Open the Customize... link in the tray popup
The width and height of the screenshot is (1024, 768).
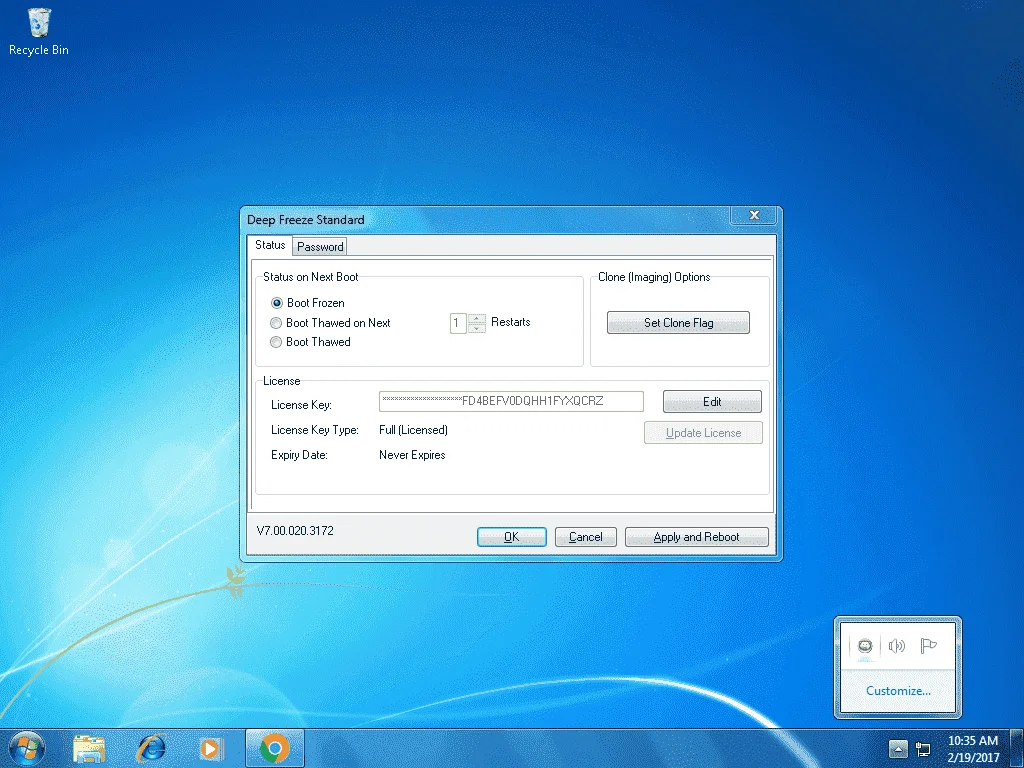898,691
